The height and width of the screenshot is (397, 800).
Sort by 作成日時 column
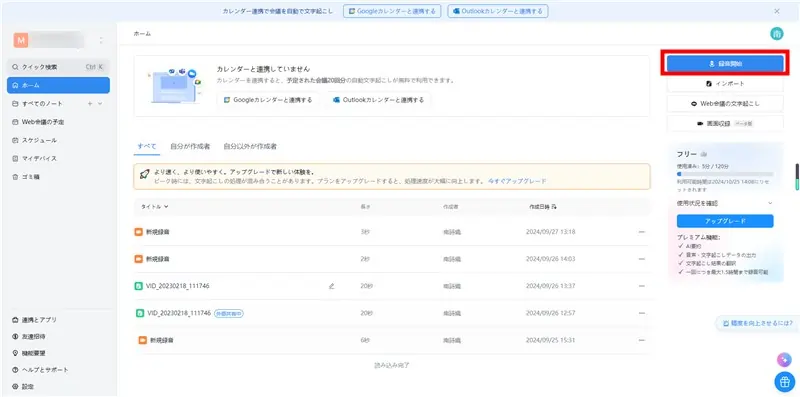click(x=543, y=207)
